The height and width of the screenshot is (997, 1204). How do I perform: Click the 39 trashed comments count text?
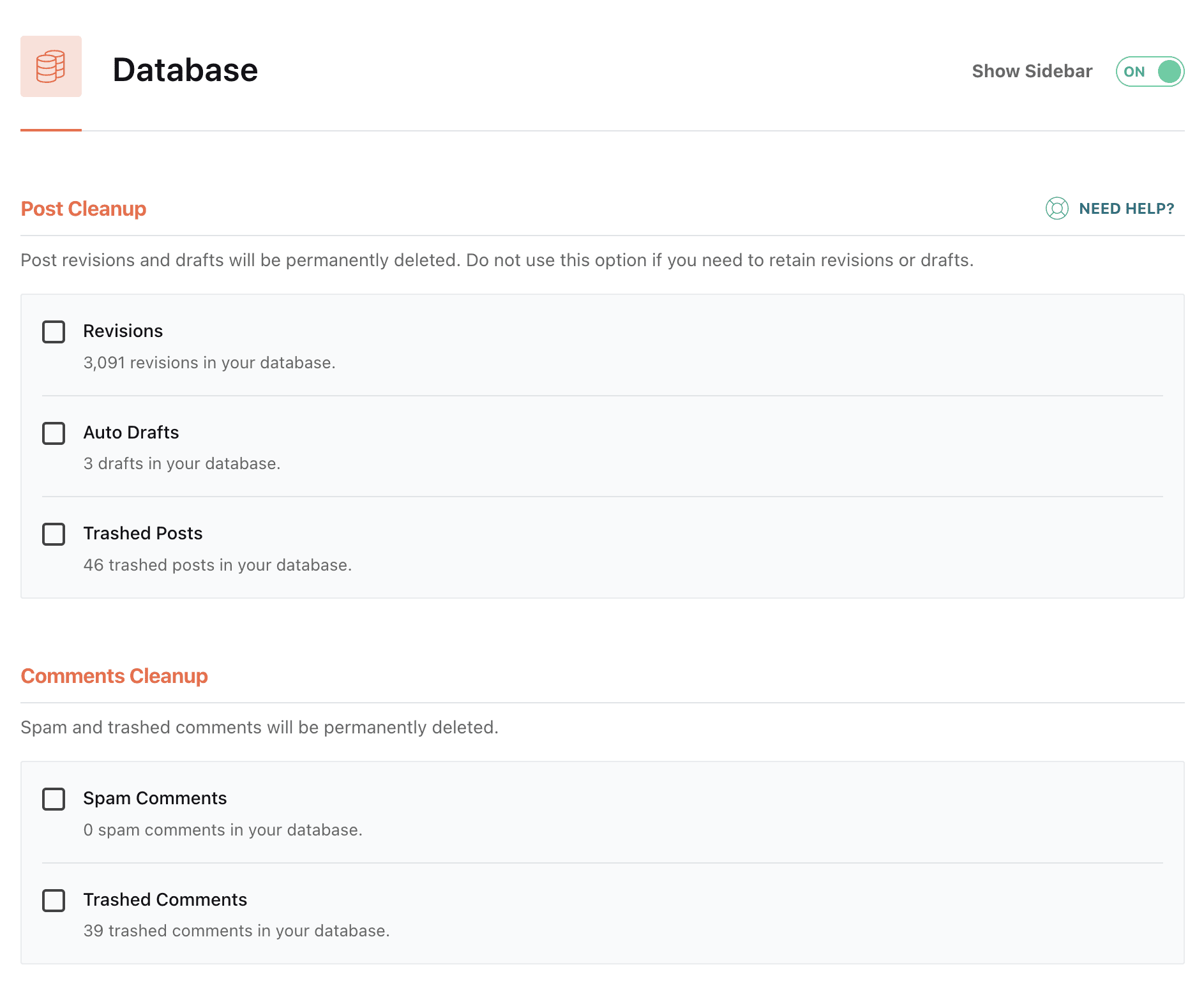pyautogui.click(x=236, y=931)
